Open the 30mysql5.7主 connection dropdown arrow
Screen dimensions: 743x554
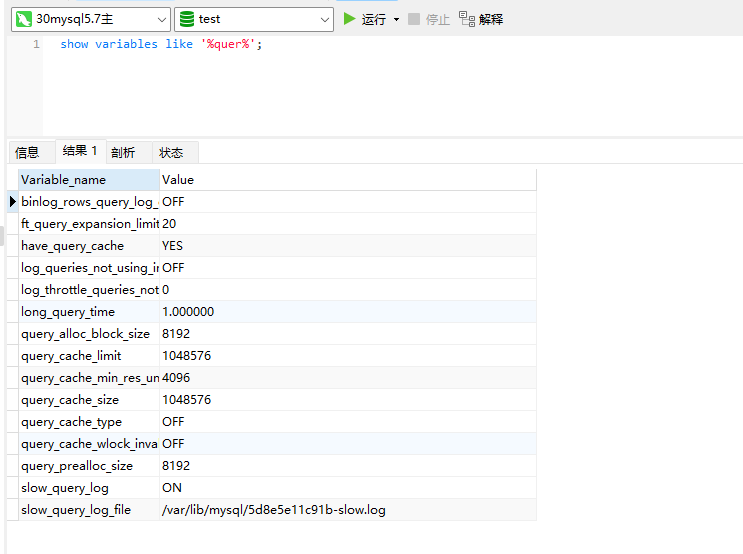[162, 19]
